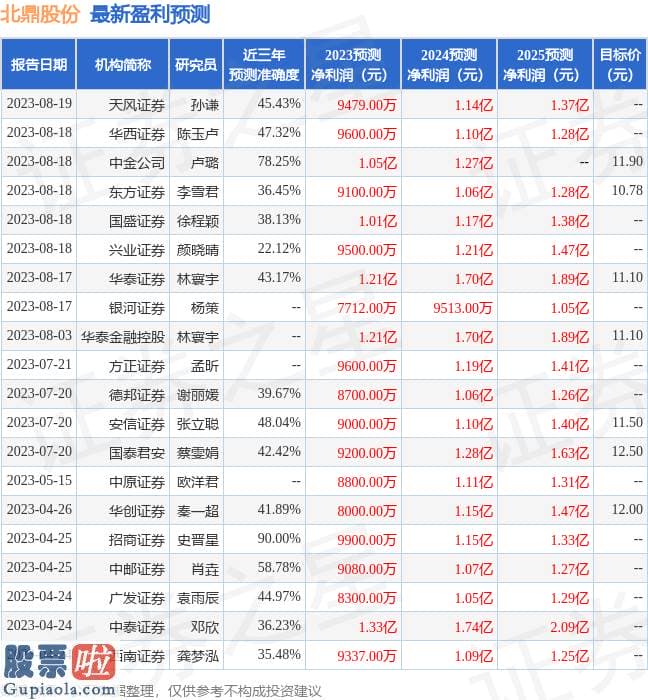Select researcher name 李雪君

198,192
